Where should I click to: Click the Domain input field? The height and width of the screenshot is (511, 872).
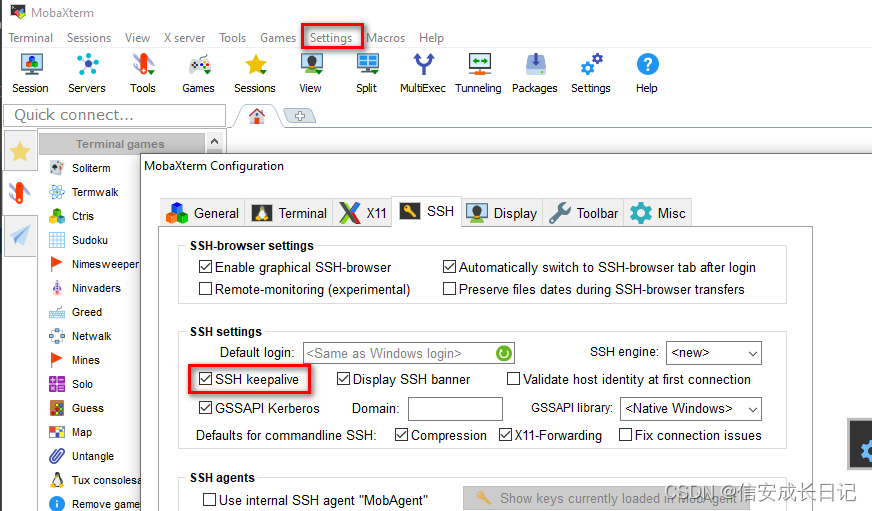pos(455,409)
